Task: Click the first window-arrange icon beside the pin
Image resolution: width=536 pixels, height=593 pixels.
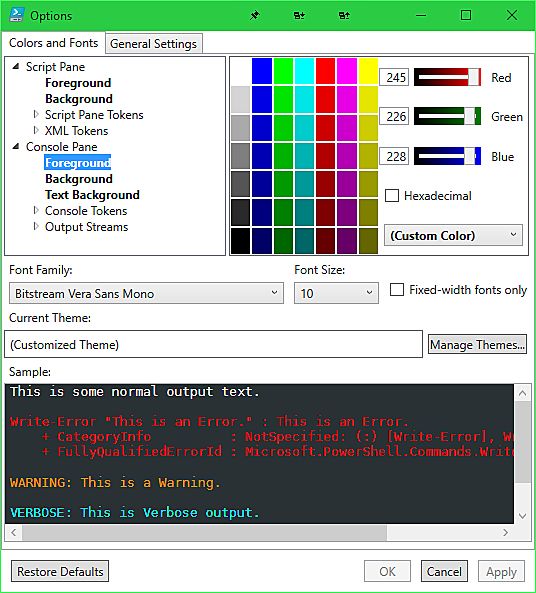Action: pos(299,16)
